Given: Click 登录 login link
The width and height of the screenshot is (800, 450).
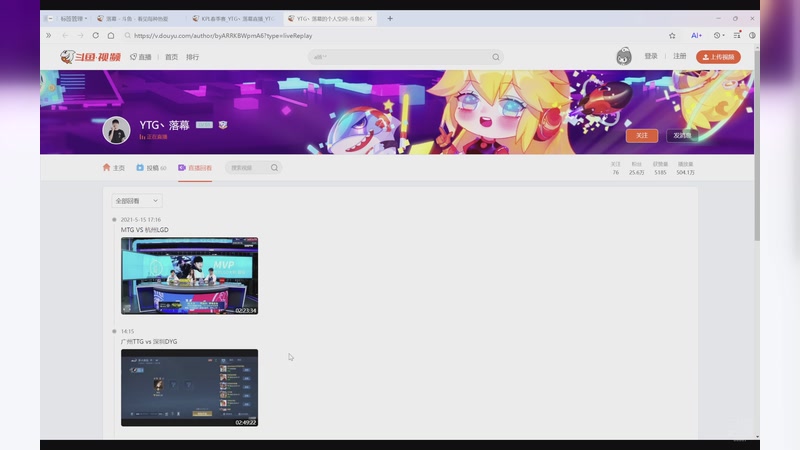Looking at the screenshot, I should pyautogui.click(x=651, y=56).
